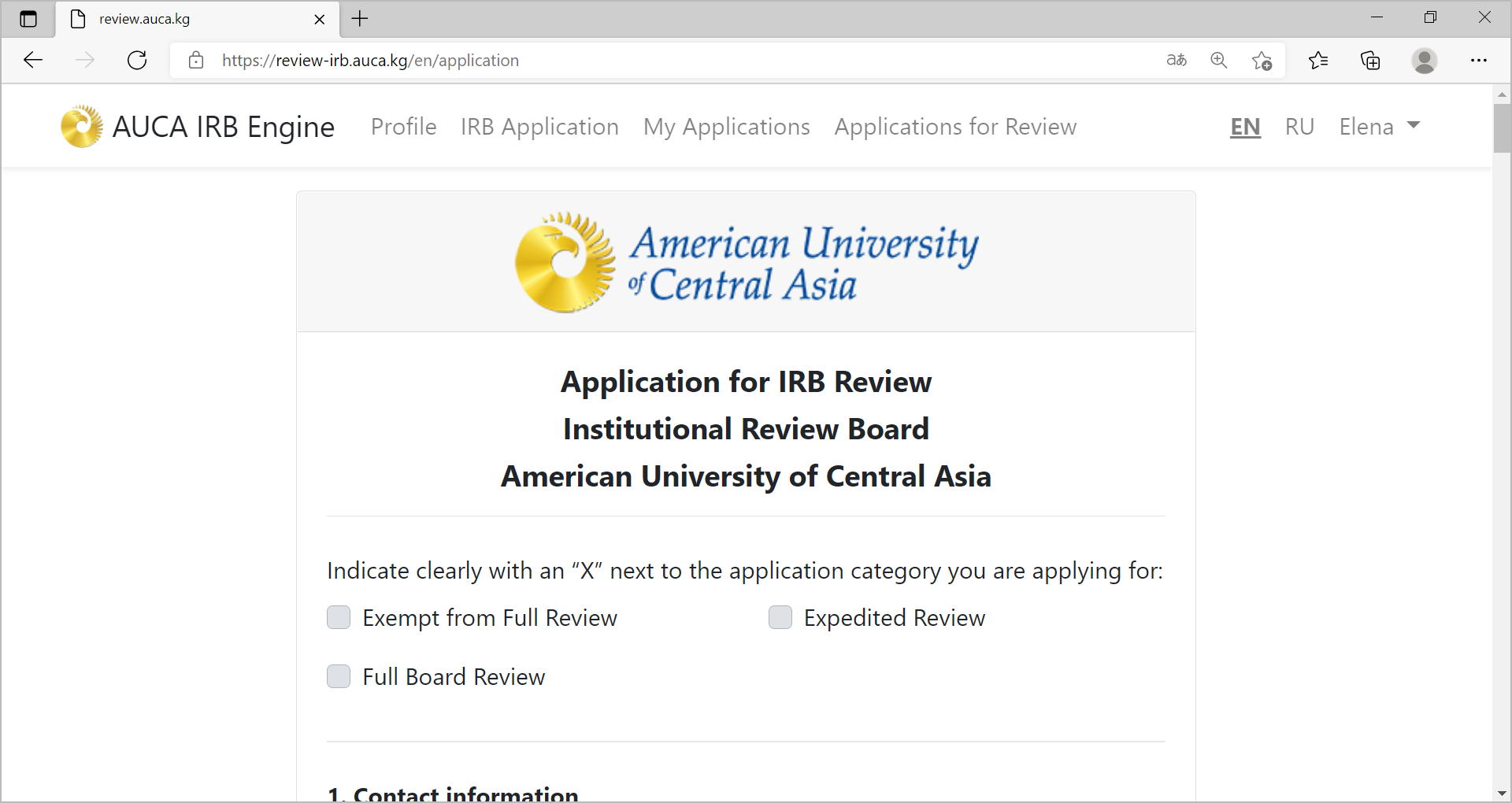Image resolution: width=1512 pixels, height=803 pixels.
Task: Restore down the browser window
Action: pyautogui.click(x=1430, y=17)
